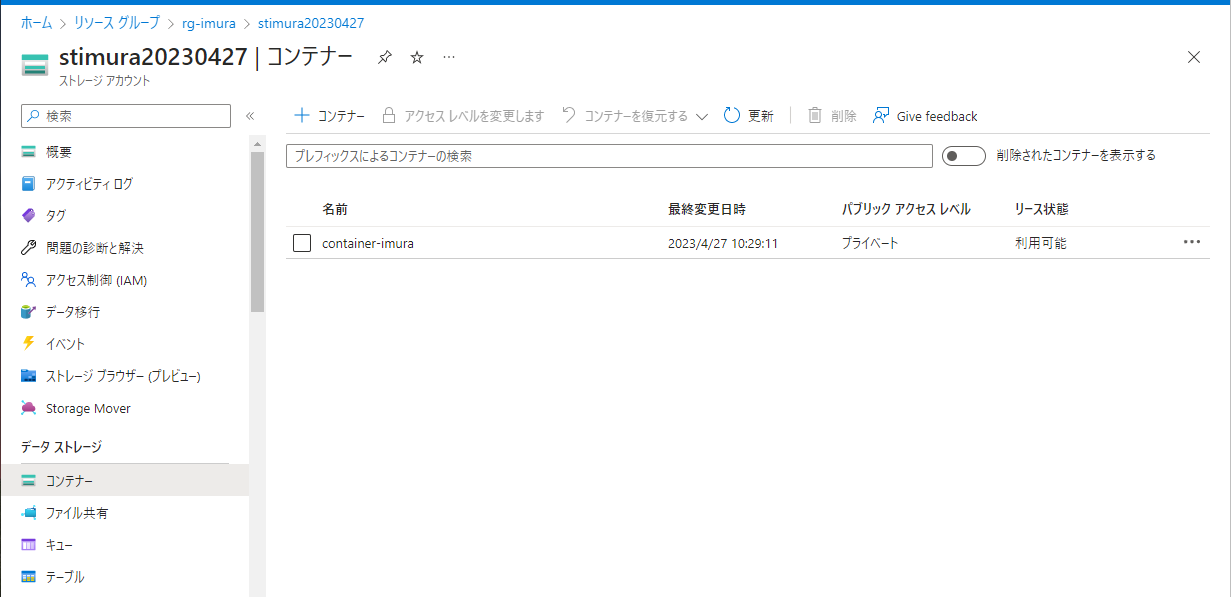
Task: Click the IAM people icon
Action: coord(28,280)
